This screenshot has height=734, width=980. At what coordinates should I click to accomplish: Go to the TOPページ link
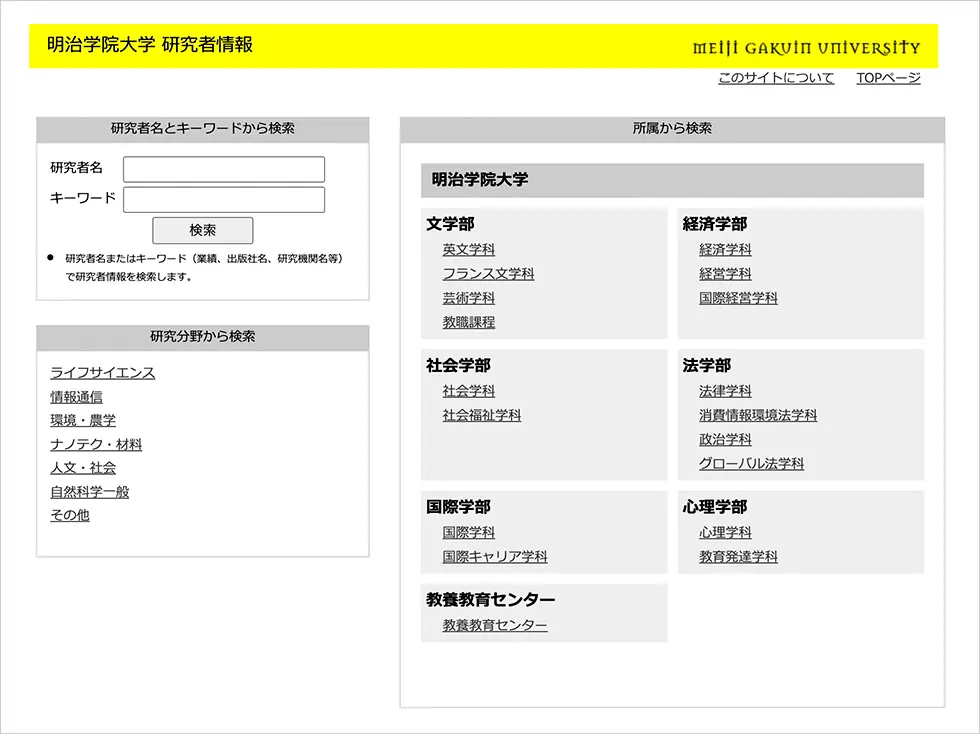pyautogui.click(x=888, y=78)
